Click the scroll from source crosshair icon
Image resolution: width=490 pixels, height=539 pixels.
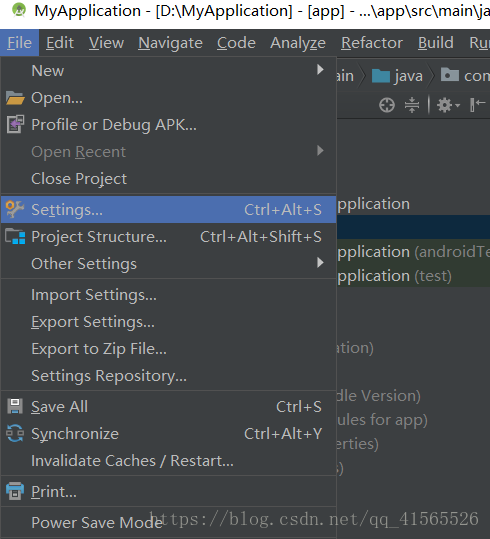click(387, 105)
